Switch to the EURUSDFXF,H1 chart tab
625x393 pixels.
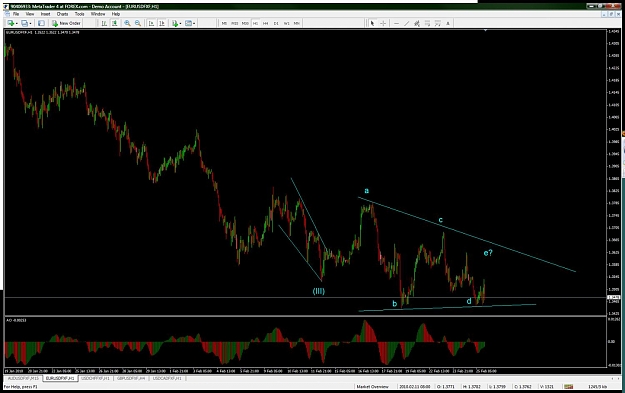(x=60, y=378)
